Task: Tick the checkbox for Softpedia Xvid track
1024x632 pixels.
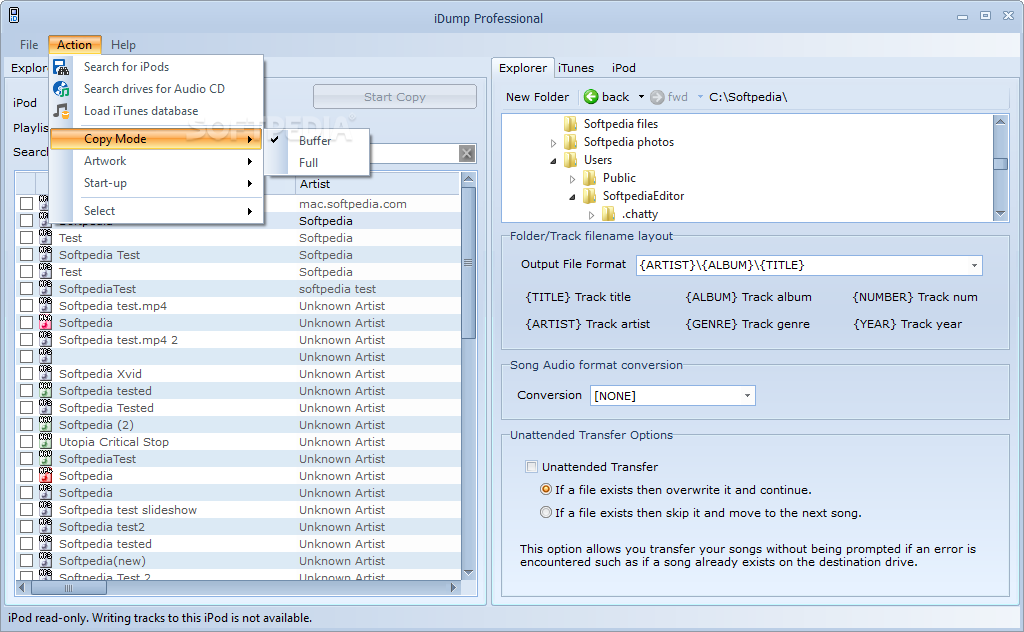Action: pyautogui.click(x=26, y=373)
